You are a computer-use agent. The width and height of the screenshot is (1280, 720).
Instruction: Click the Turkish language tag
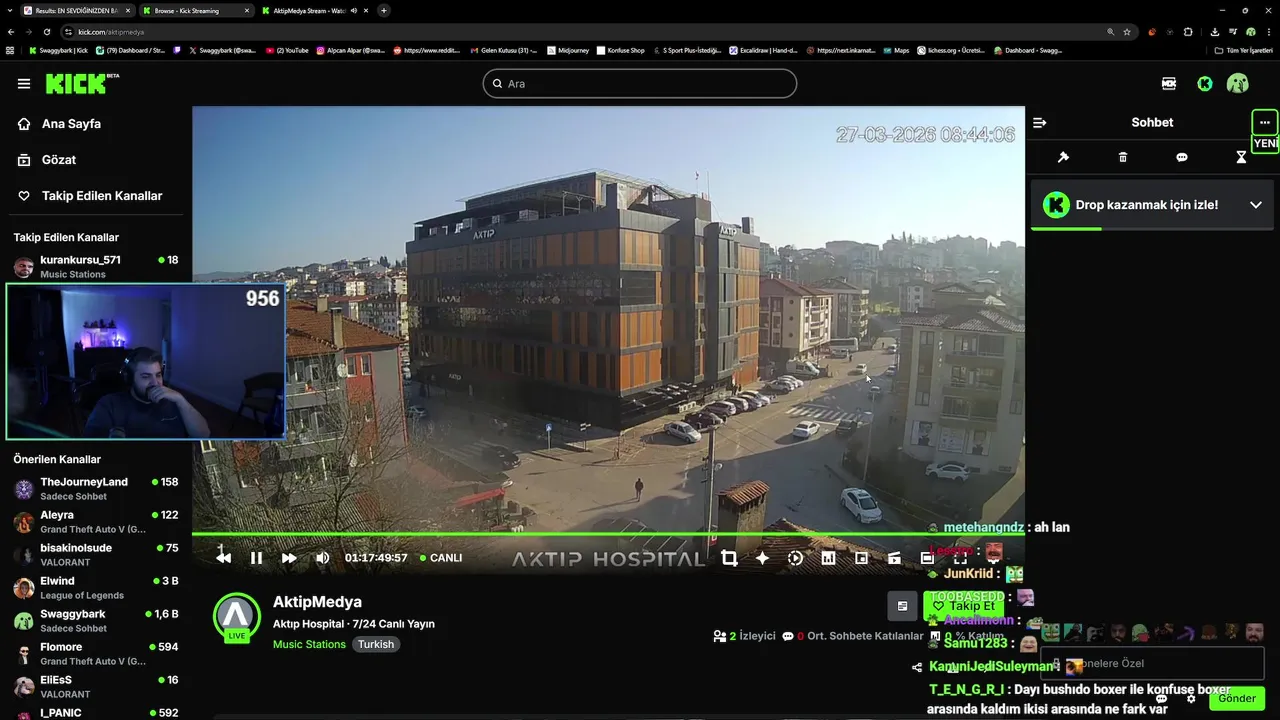376,644
